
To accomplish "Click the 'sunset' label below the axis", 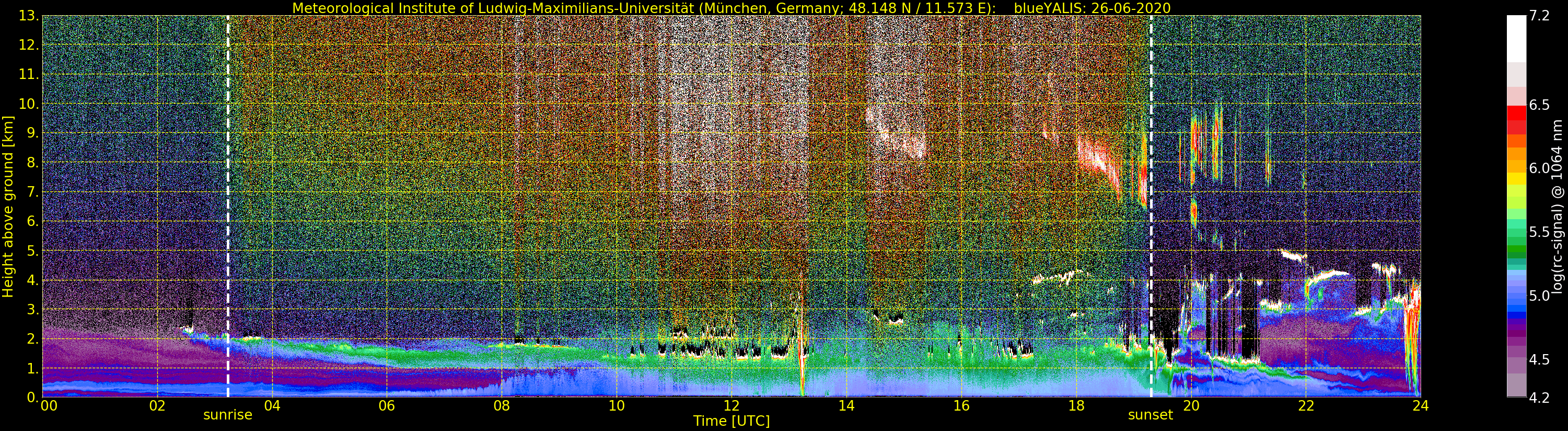I will click(1151, 415).
